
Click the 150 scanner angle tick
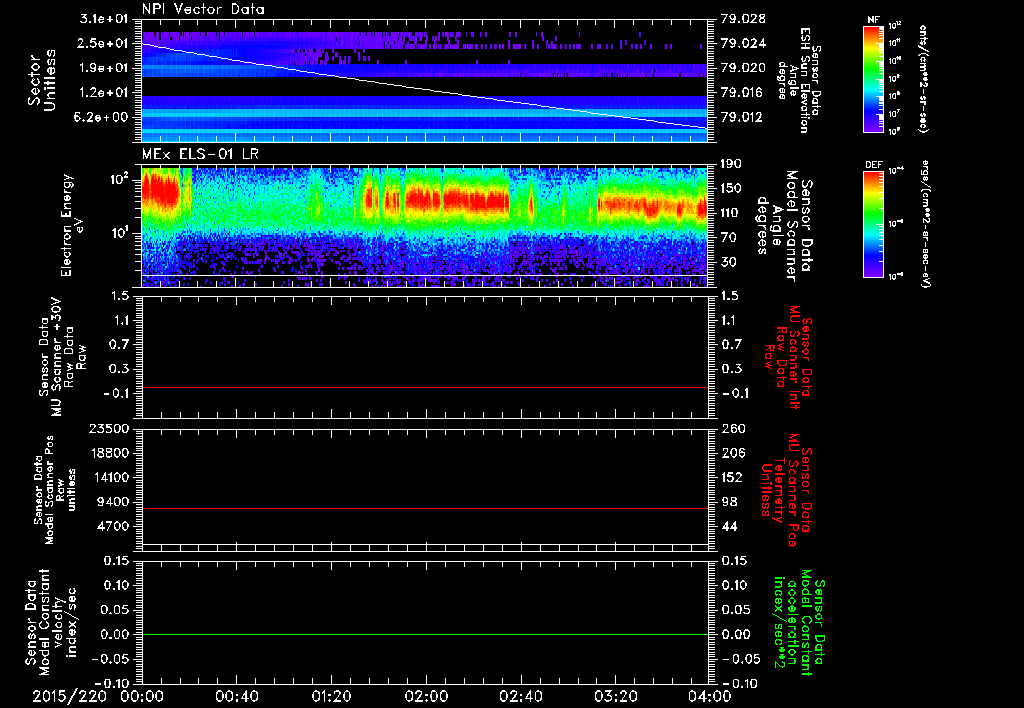(732, 189)
